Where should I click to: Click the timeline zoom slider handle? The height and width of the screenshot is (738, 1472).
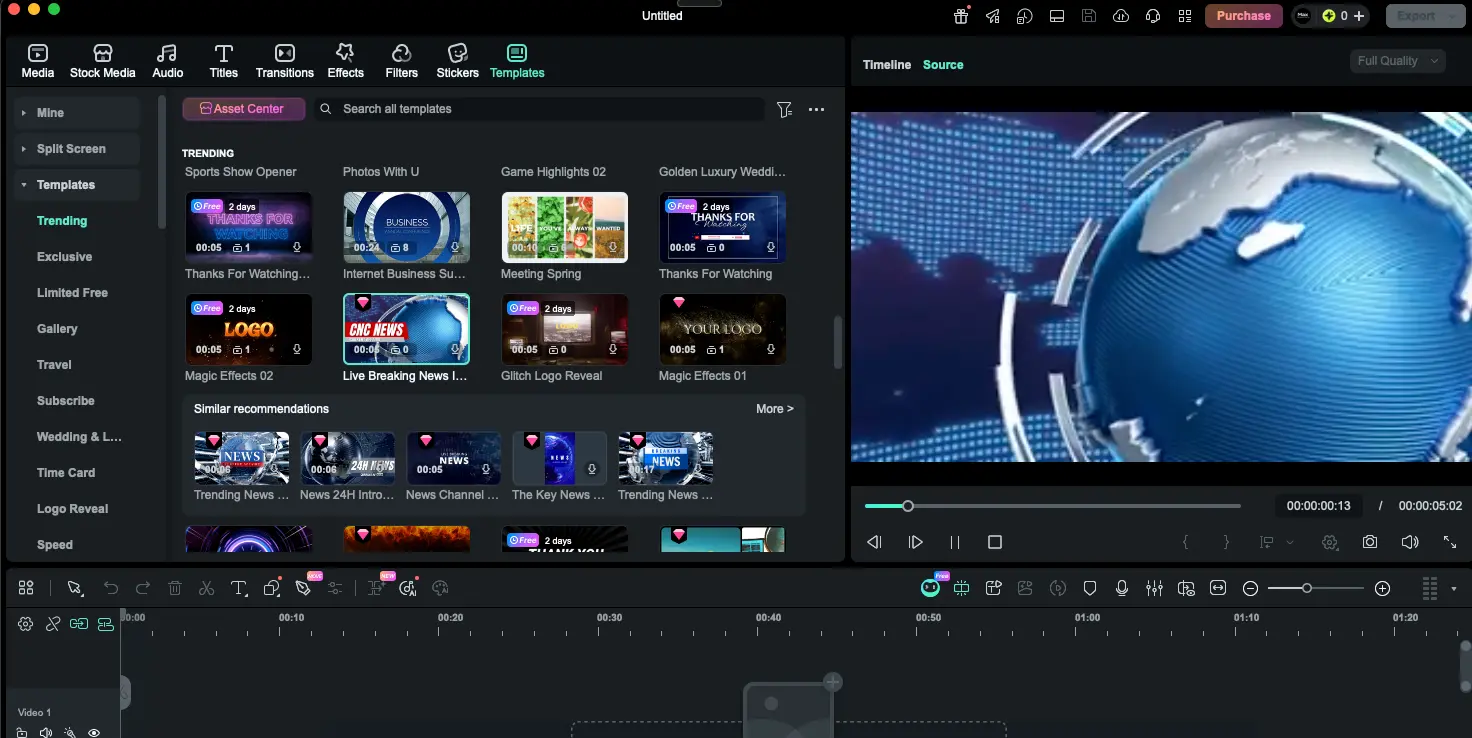1306,588
